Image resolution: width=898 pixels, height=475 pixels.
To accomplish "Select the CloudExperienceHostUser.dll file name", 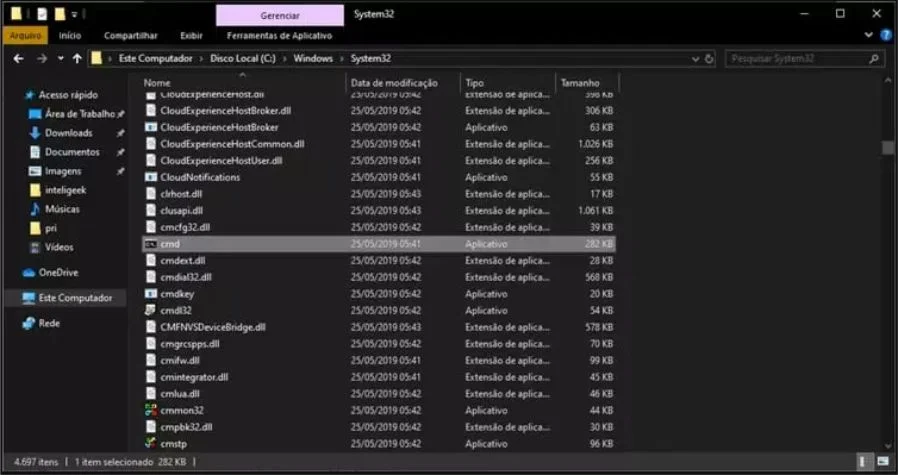I will click(221, 160).
